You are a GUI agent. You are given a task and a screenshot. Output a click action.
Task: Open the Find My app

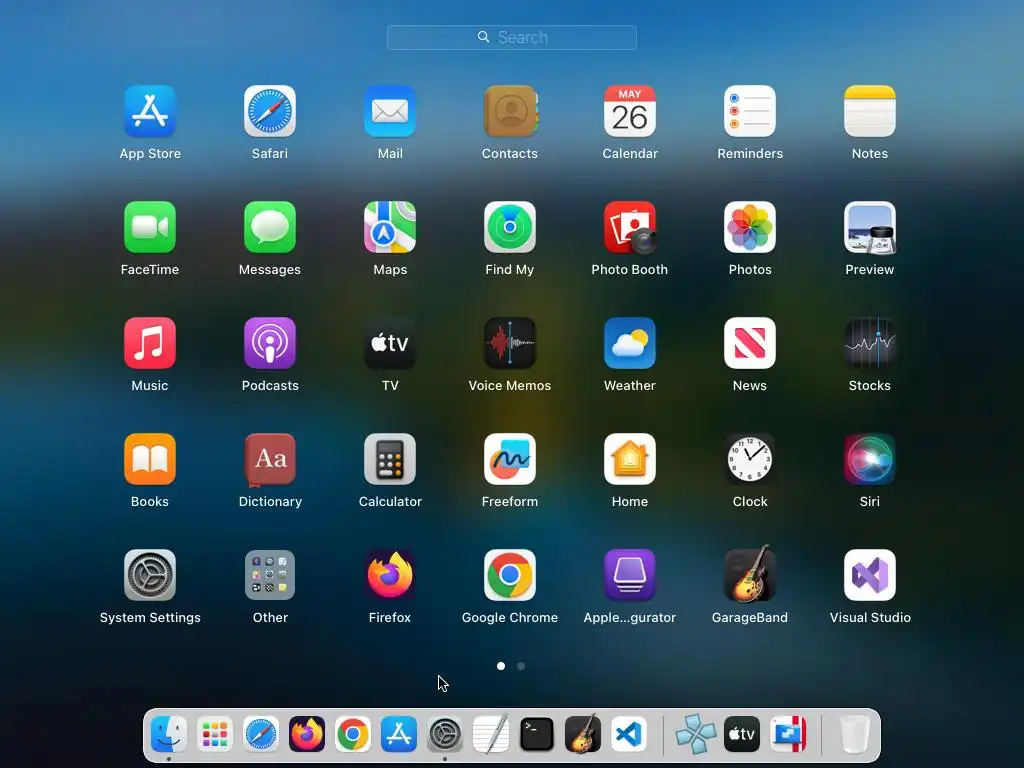[x=510, y=227]
